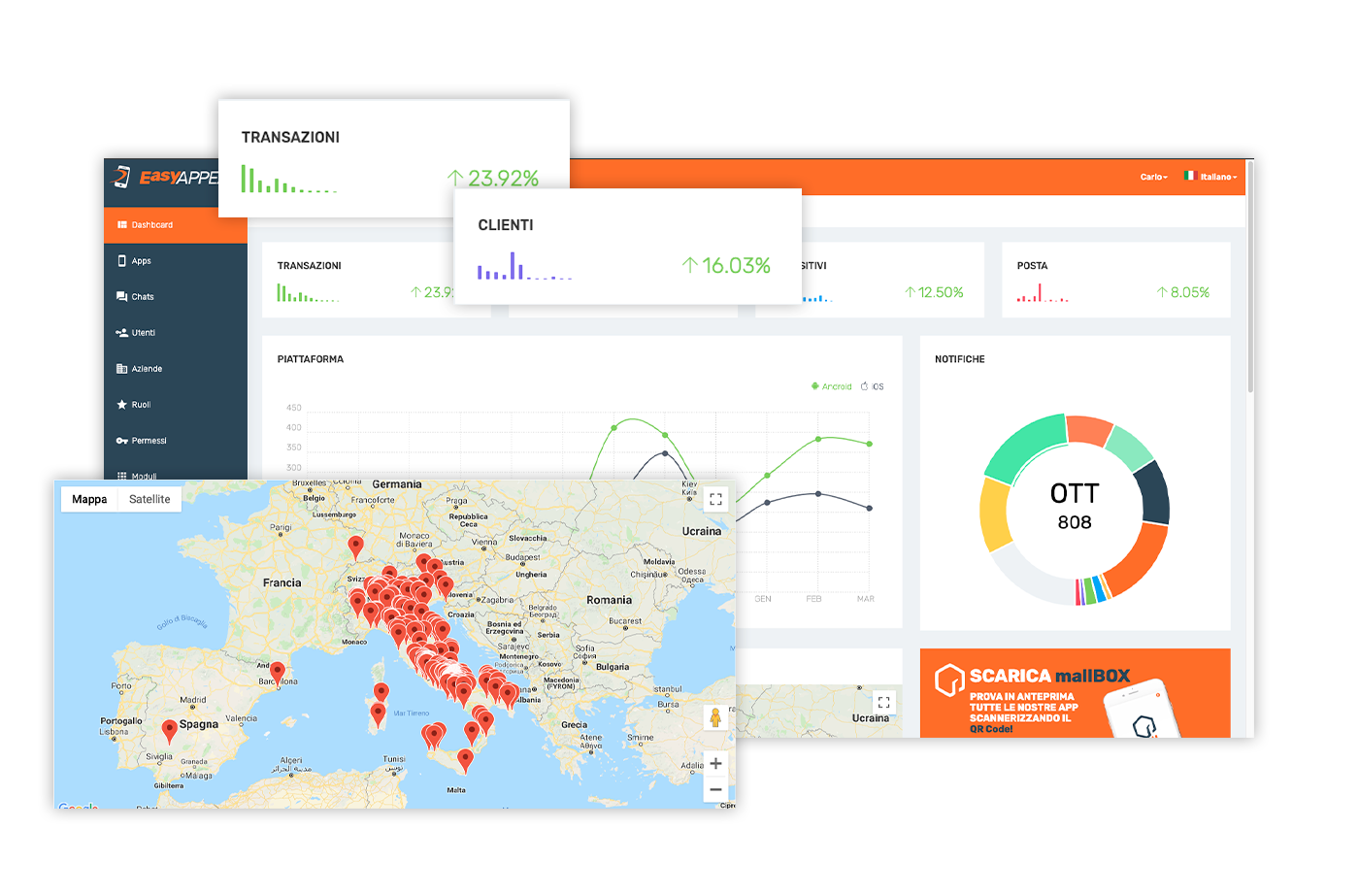Click the EasyAPP logo in the header

[x=165, y=177]
